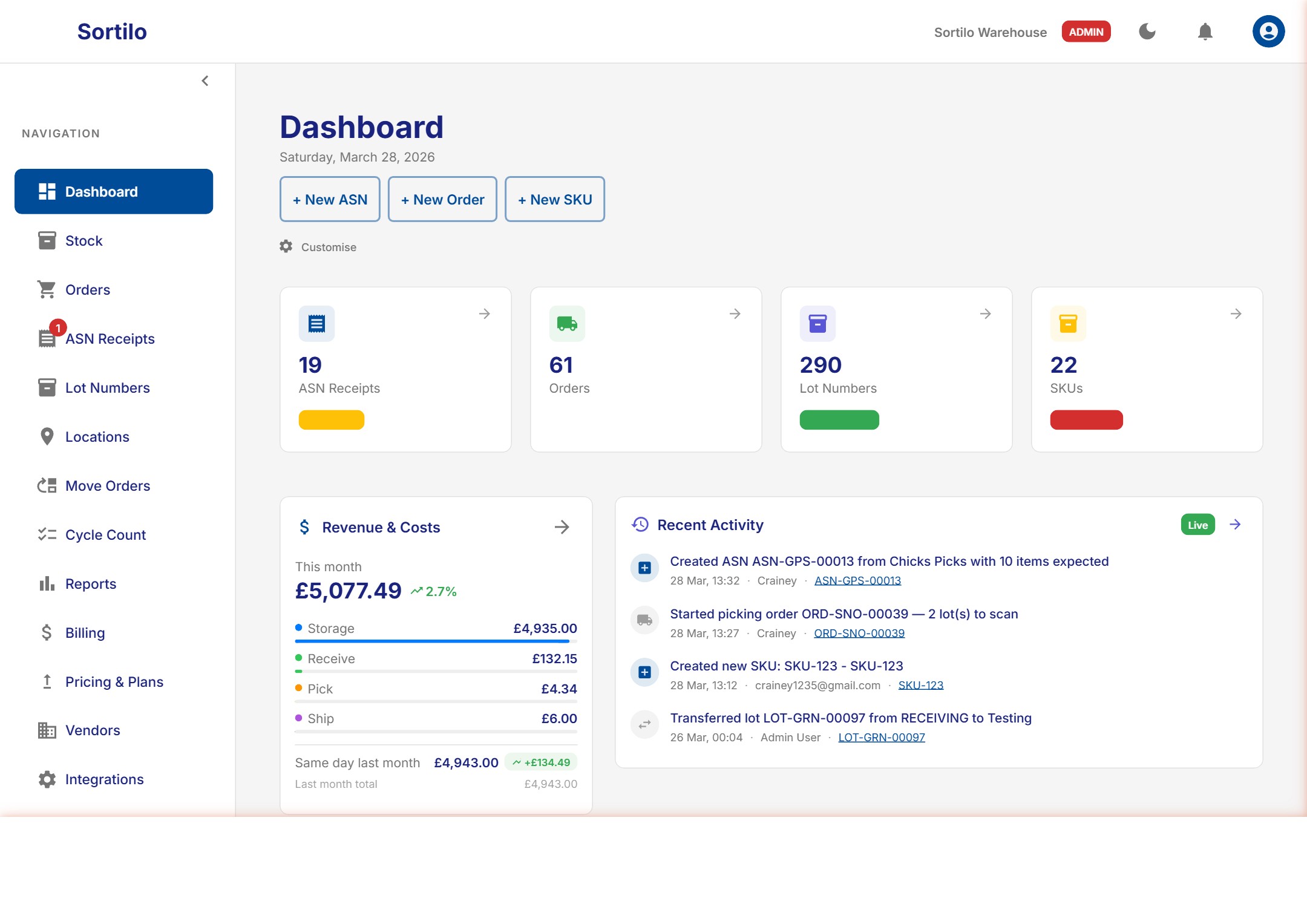Click Sortilo Warehouse name in header
The width and height of the screenshot is (1307, 924).
click(991, 32)
